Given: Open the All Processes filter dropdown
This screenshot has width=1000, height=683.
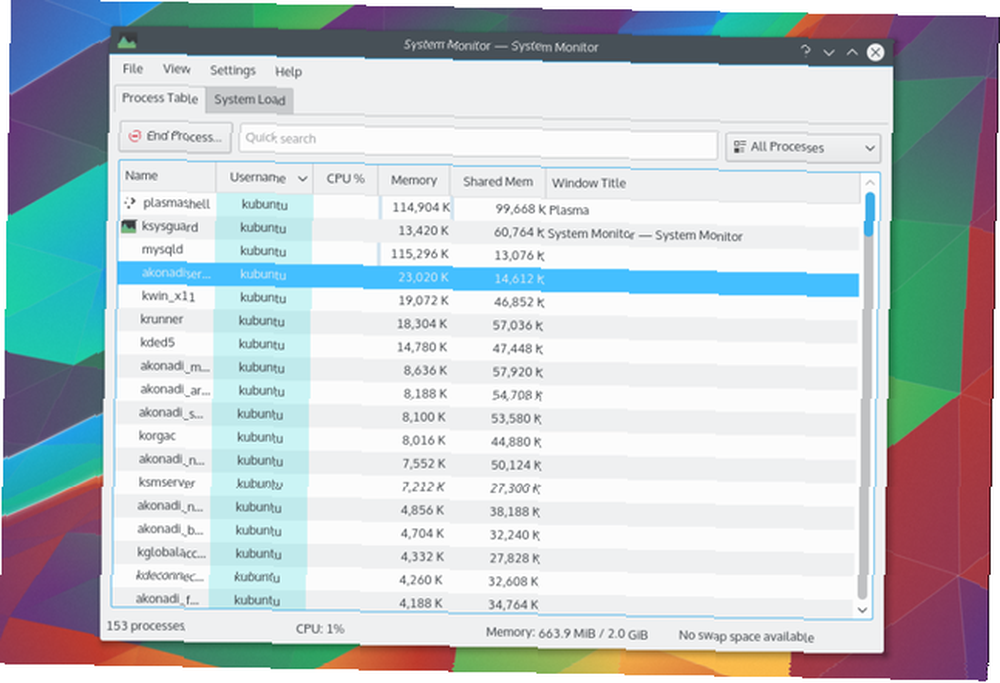Looking at the screenshot, I should click(x=803, y=147).
